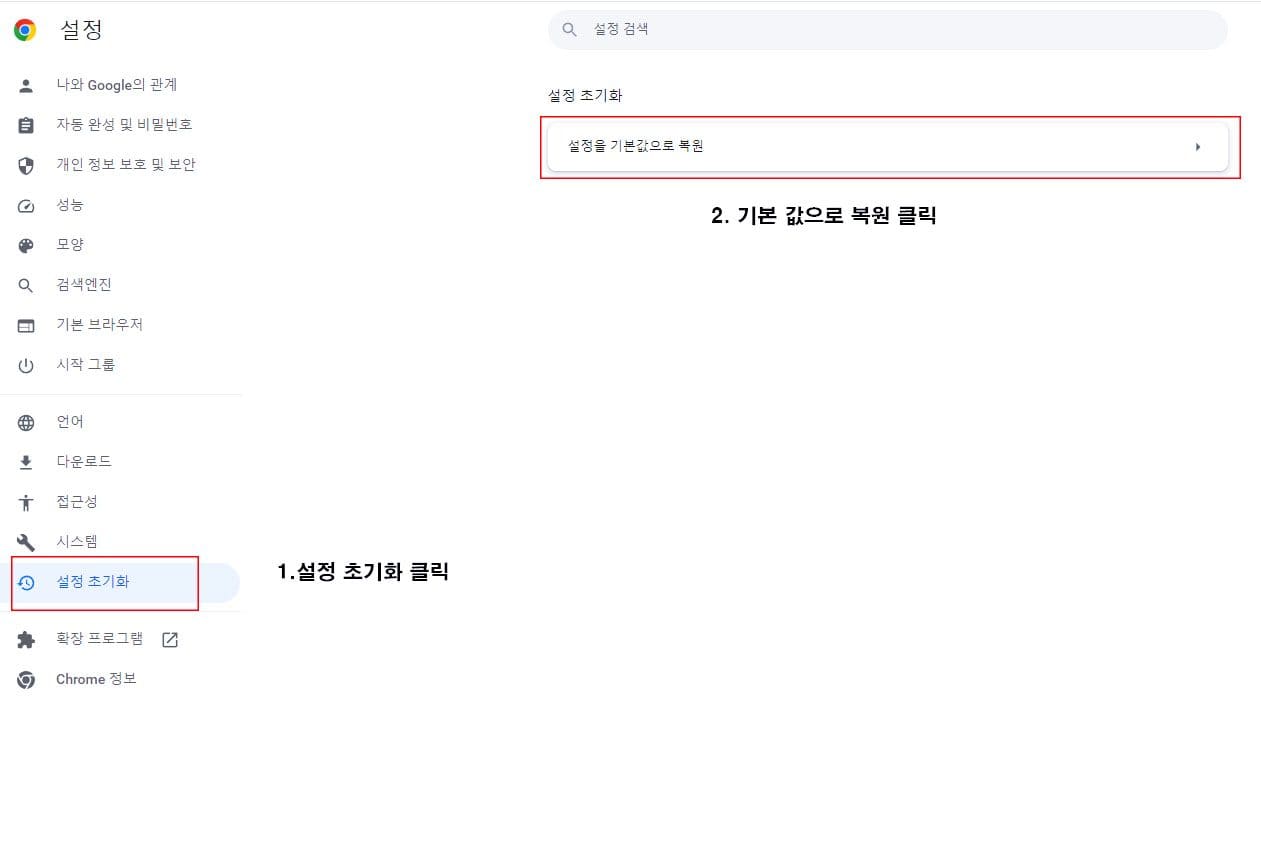Click the magnifier icon beside 검색엔진

(25, 284)
